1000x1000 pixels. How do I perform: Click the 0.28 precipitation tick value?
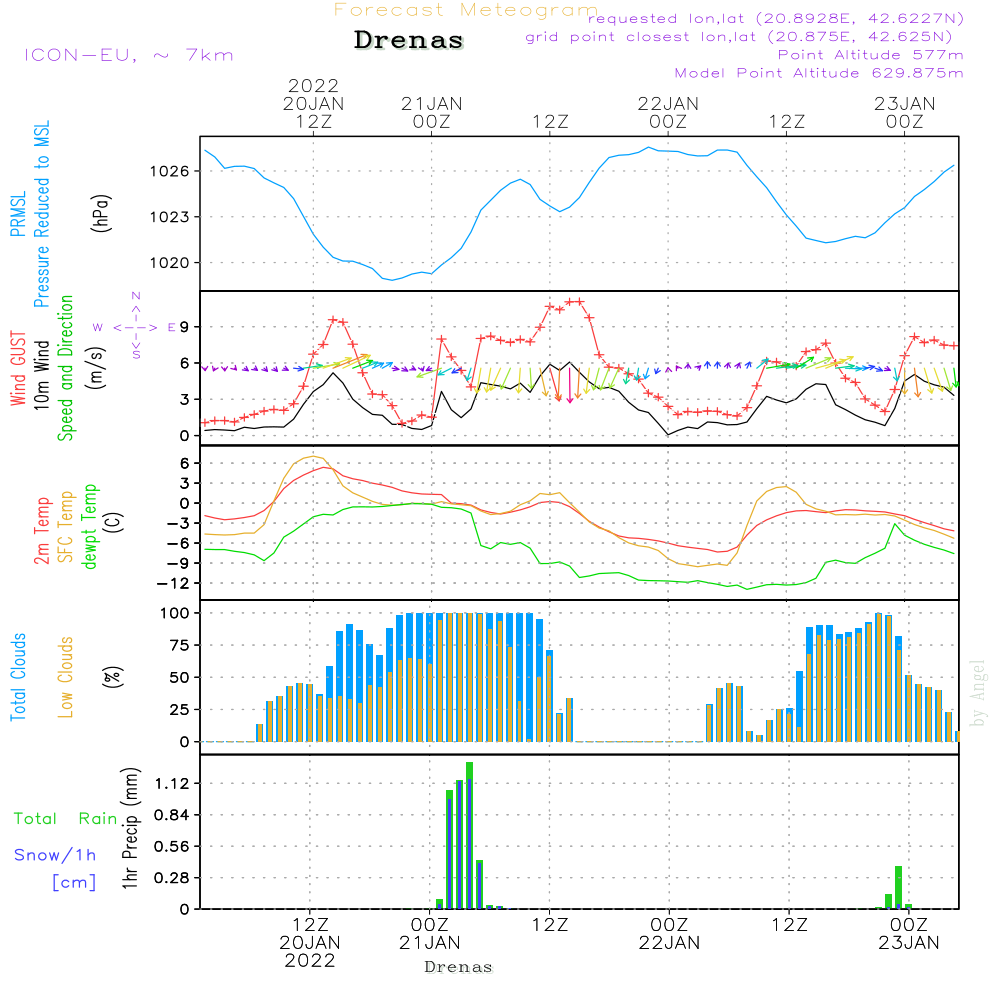172,878
